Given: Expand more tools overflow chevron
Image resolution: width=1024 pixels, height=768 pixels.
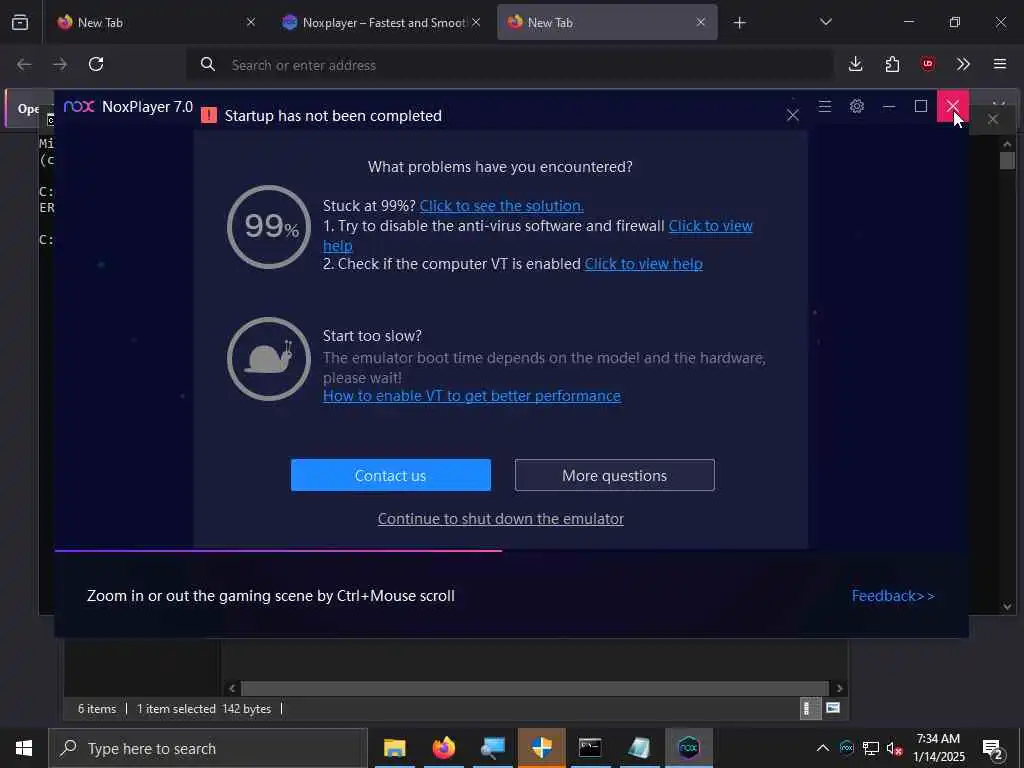Looking at the screenshot, I should pos(963,64).
